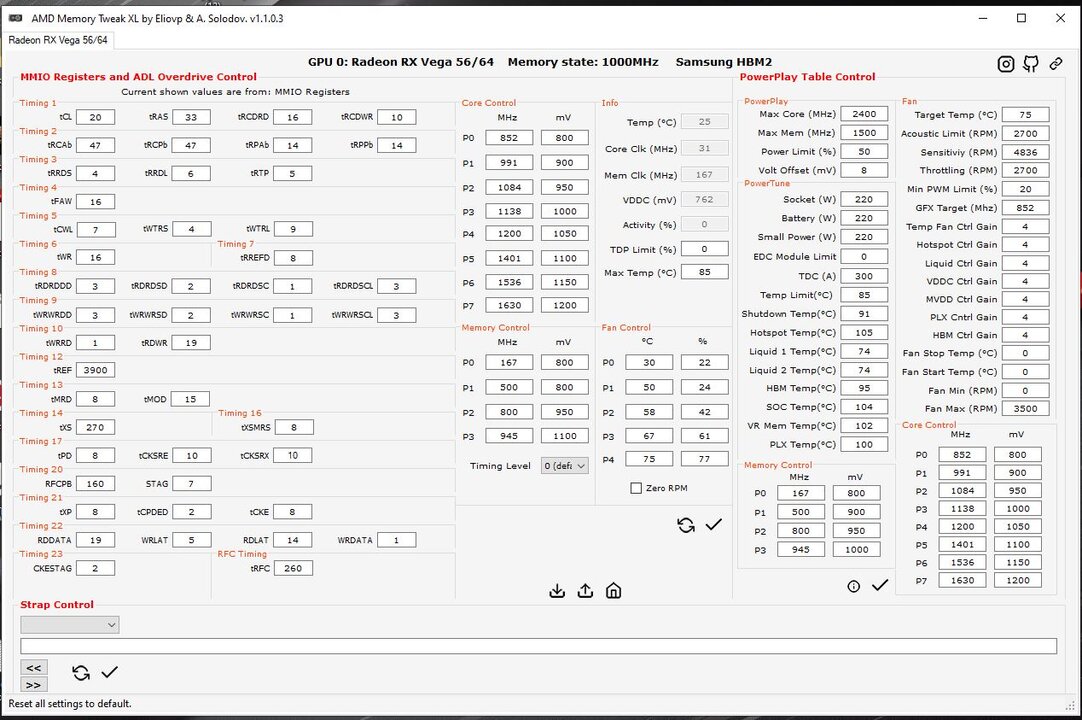The height and width of the screenshot is (720, 1082).
Task: Click PowerPlay Core Control P7 MHz field
Action: point(962,580)
